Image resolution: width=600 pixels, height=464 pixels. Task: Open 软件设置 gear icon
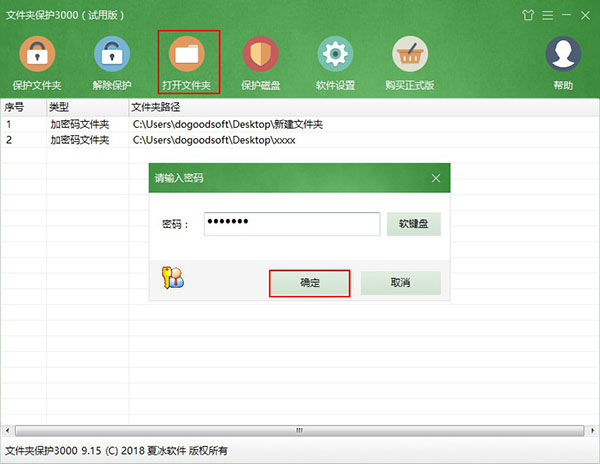[x=335, y=54]
